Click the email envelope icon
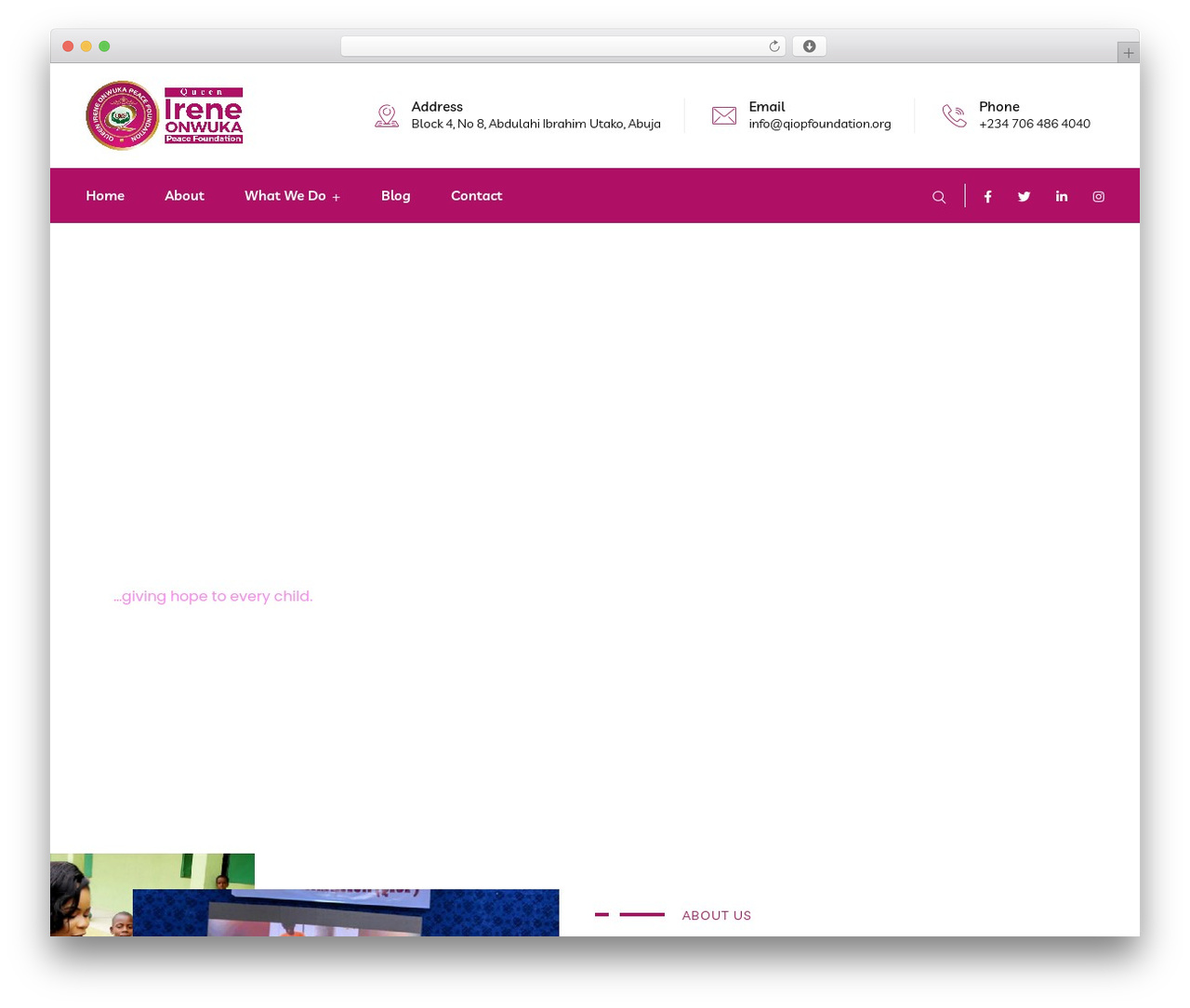This screenshot has height=1008, width=1190. point(724,115)
